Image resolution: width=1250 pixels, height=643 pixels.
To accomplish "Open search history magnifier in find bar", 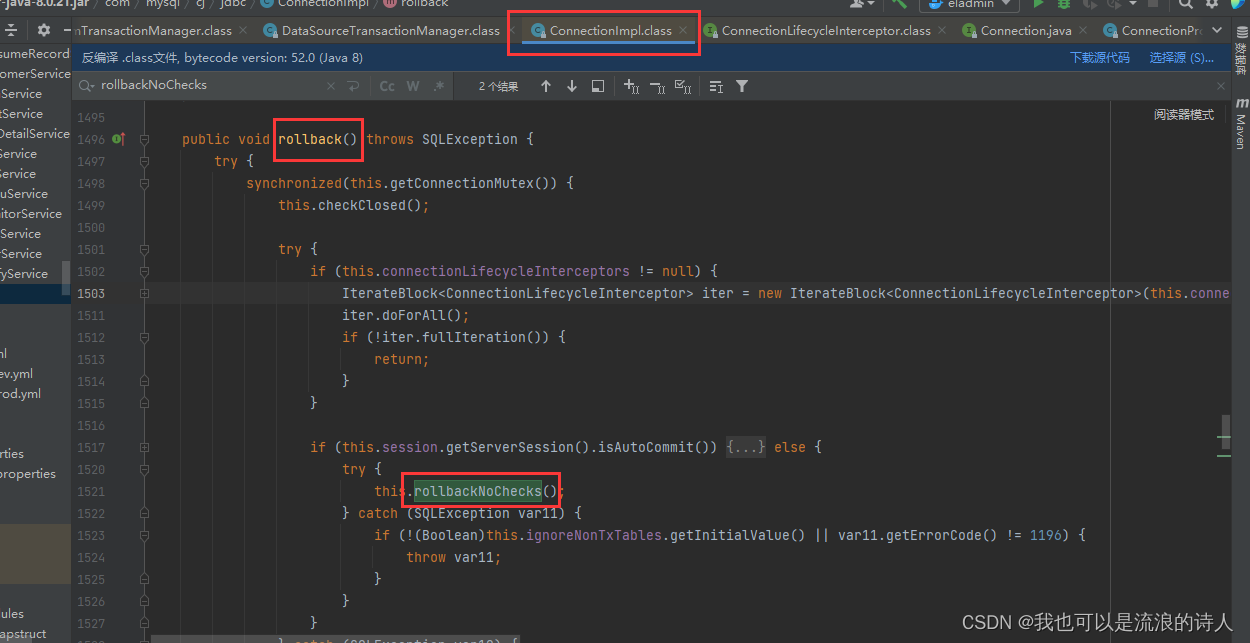I will (x=87, y=85).
